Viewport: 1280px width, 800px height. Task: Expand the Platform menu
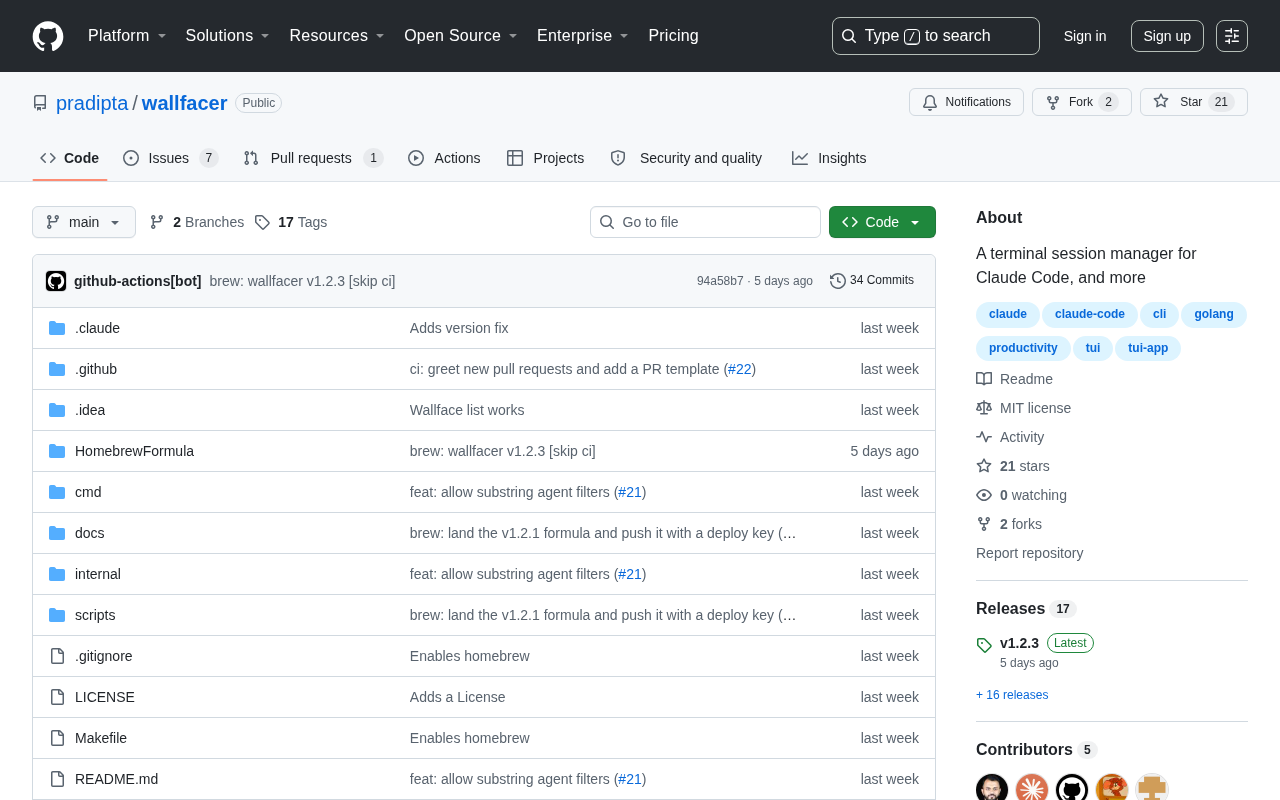point(127,36)
